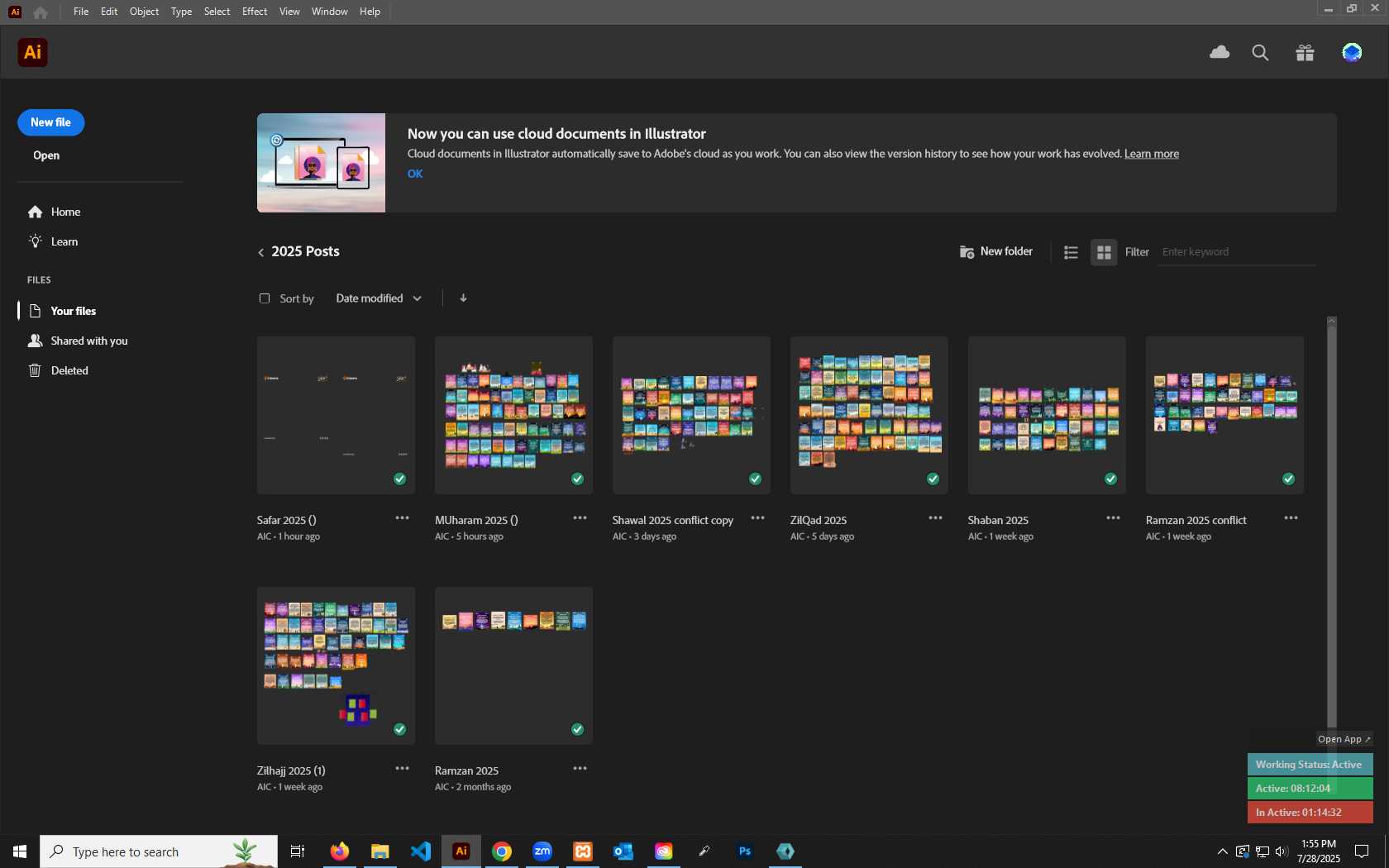Viewport: 1389px width, 868px height.
Task: Open Photoshop from the taskbar
Action: point(745,851)
